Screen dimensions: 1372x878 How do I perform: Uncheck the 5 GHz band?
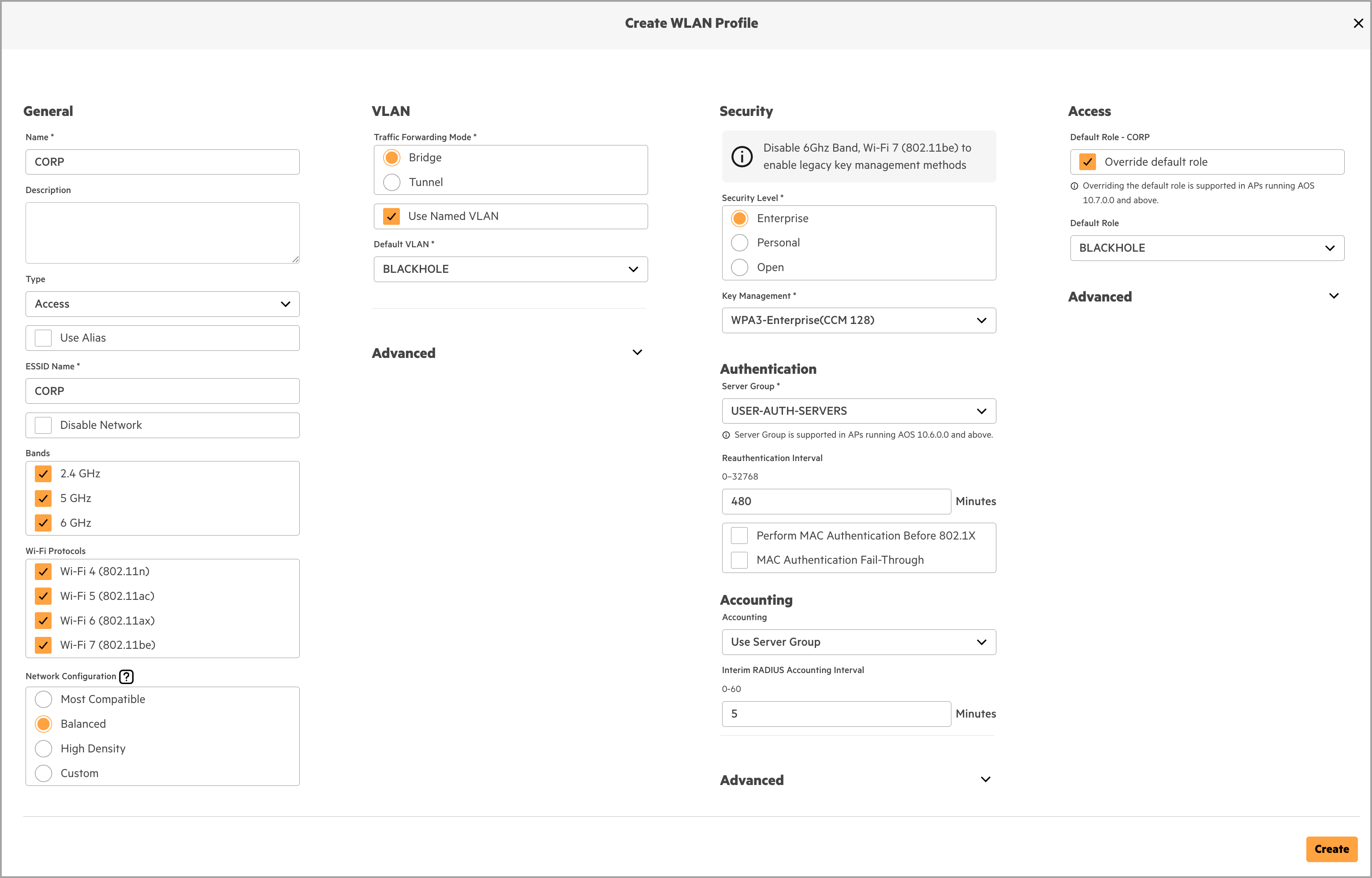[x=43, y=499]
